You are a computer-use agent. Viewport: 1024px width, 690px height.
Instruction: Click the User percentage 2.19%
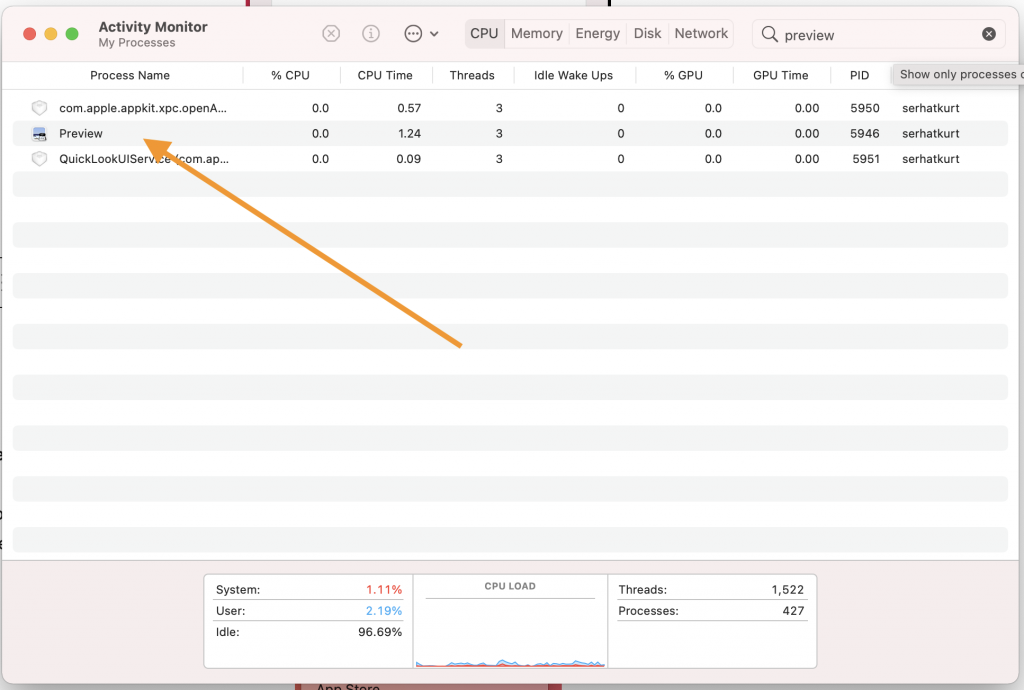(x=384, y=611)
